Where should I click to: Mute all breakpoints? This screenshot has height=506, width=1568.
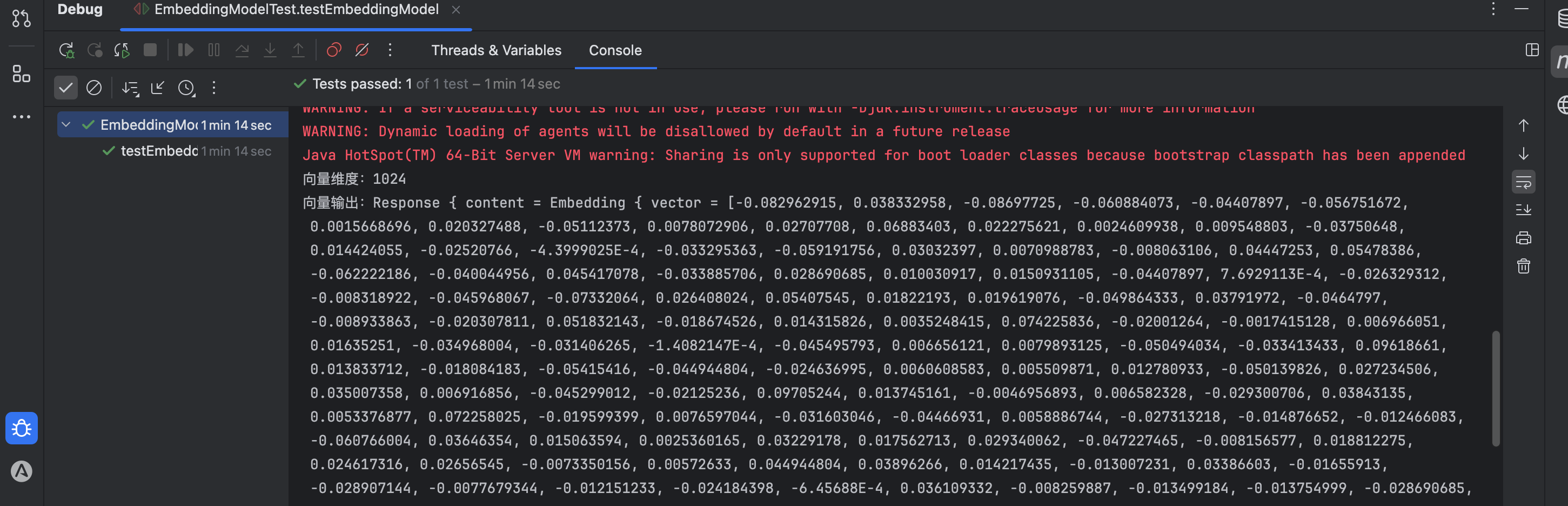pyautogui.click(x=362, y=50)
